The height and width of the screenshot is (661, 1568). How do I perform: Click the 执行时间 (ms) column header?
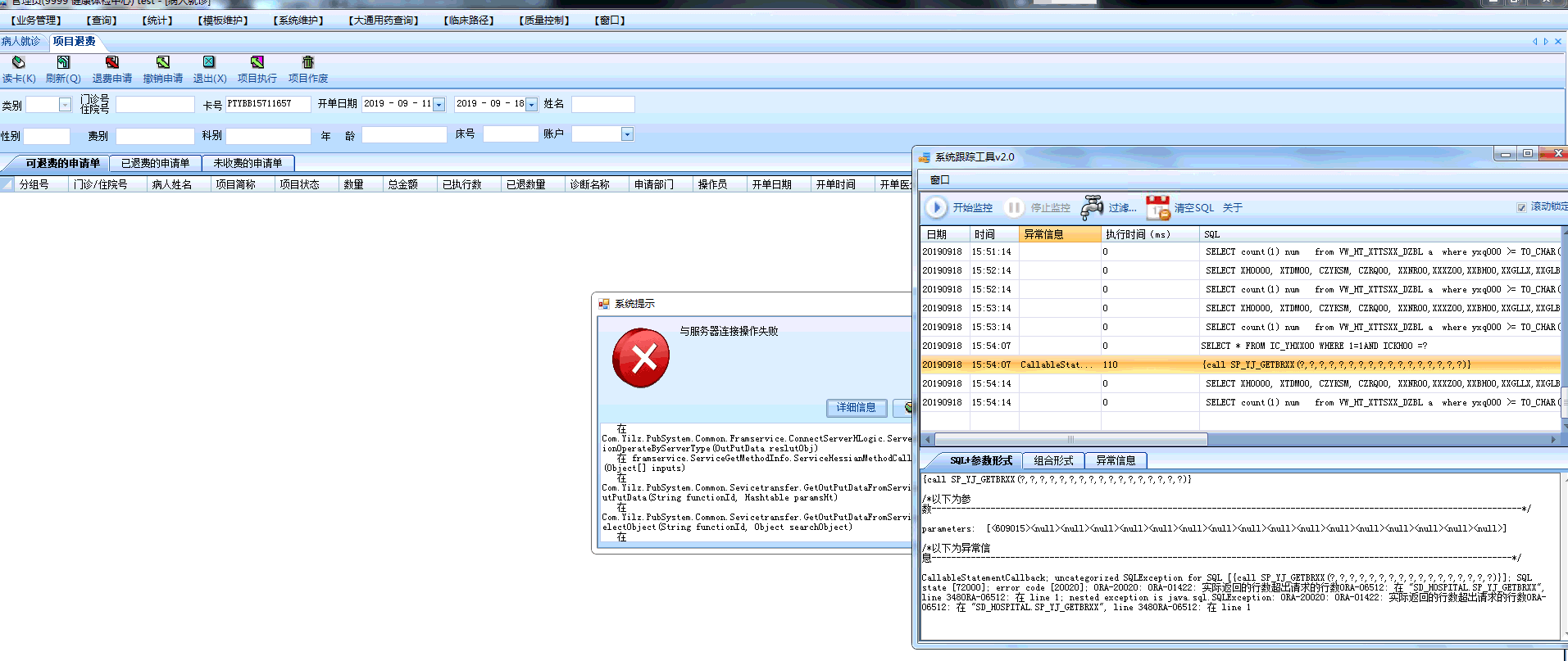point(1149,234)
